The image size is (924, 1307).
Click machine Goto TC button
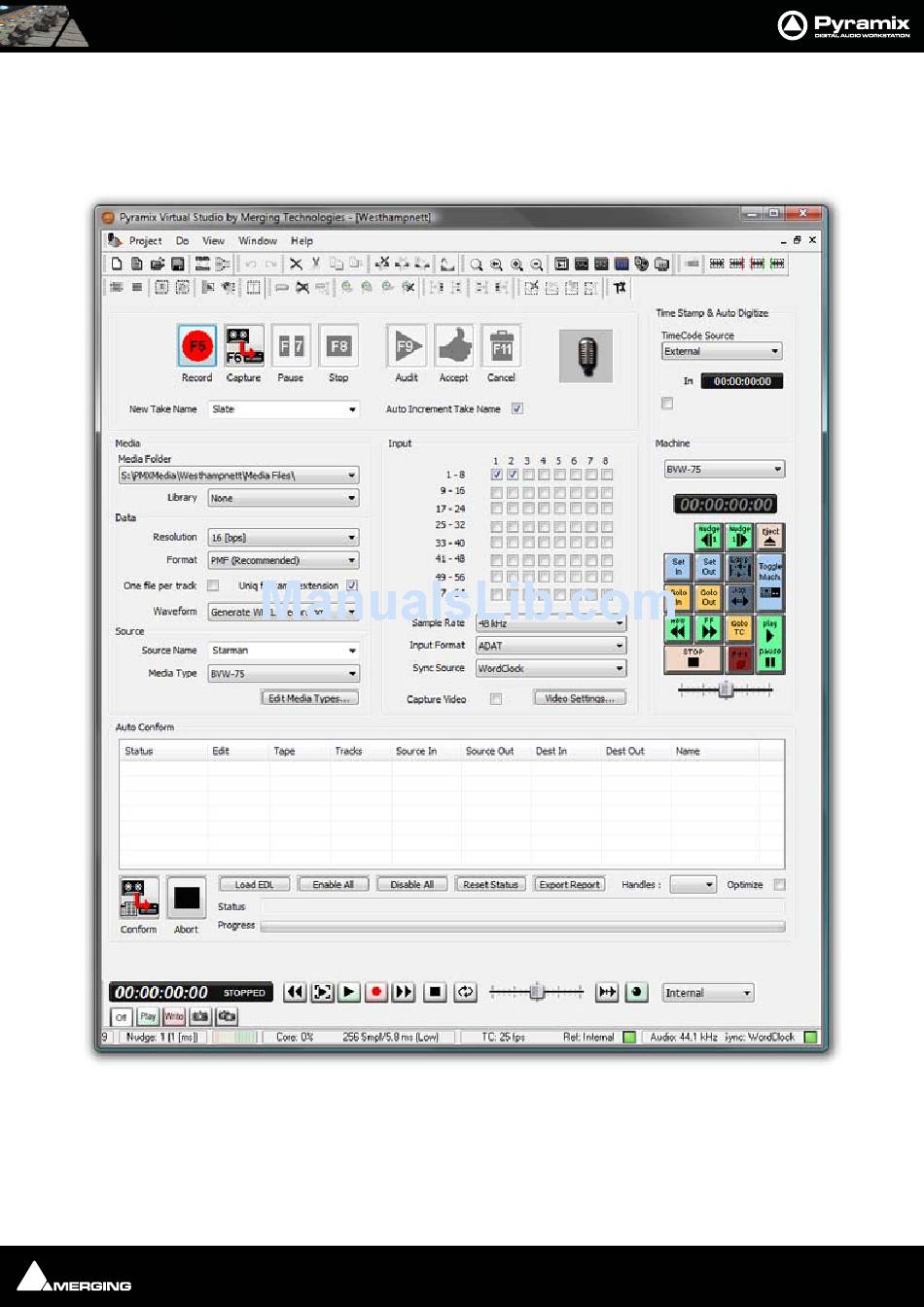coord(740,628)
